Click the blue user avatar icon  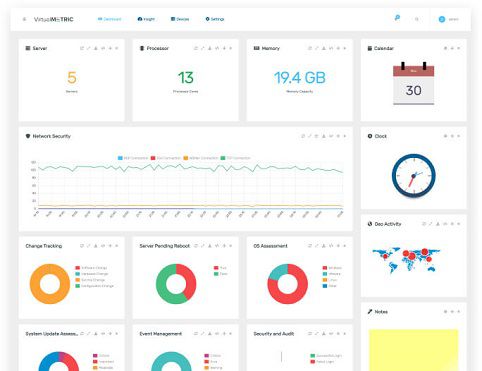click(x=442, y=19)
